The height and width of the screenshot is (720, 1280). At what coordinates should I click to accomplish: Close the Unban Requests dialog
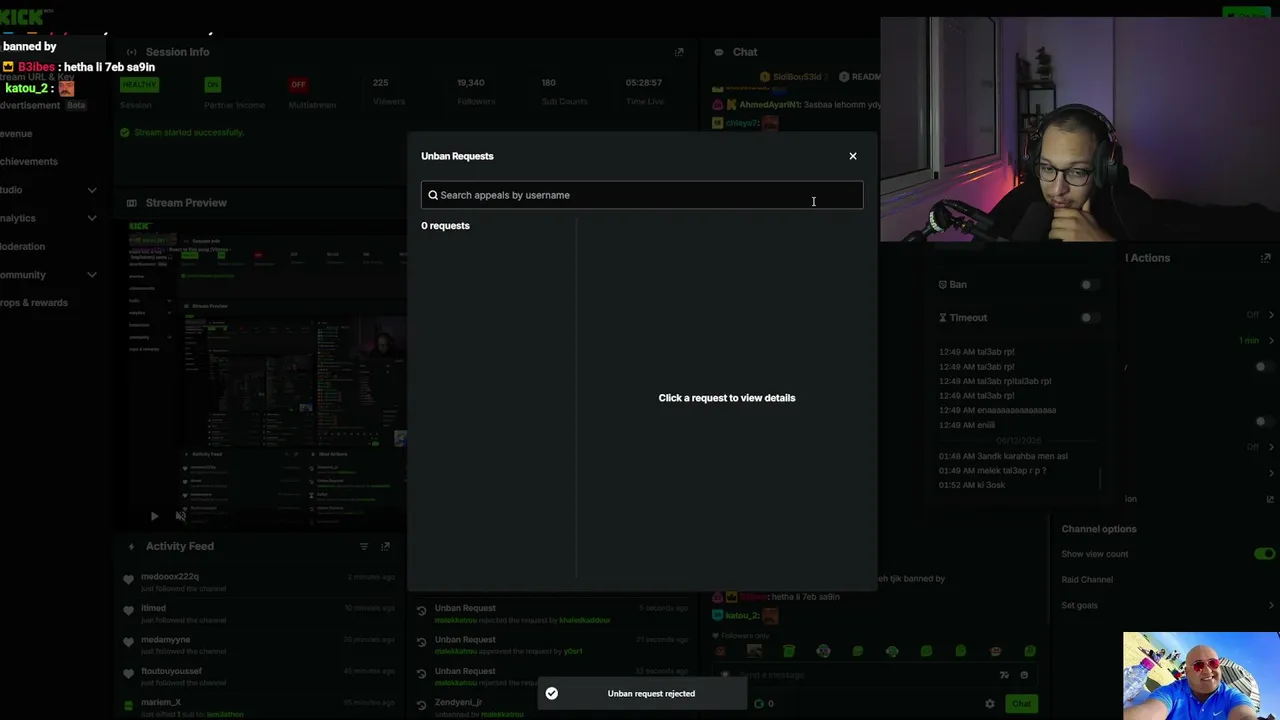[853, 156]
